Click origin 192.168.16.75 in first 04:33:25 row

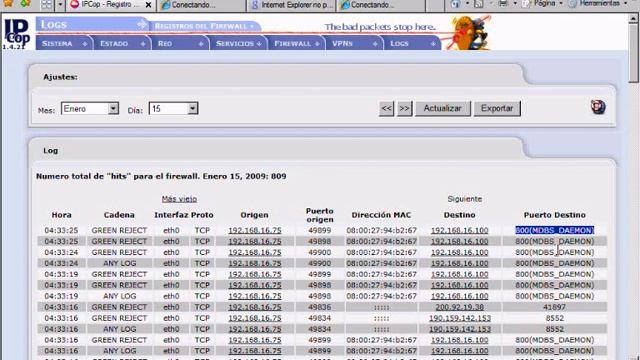[255, 230]
